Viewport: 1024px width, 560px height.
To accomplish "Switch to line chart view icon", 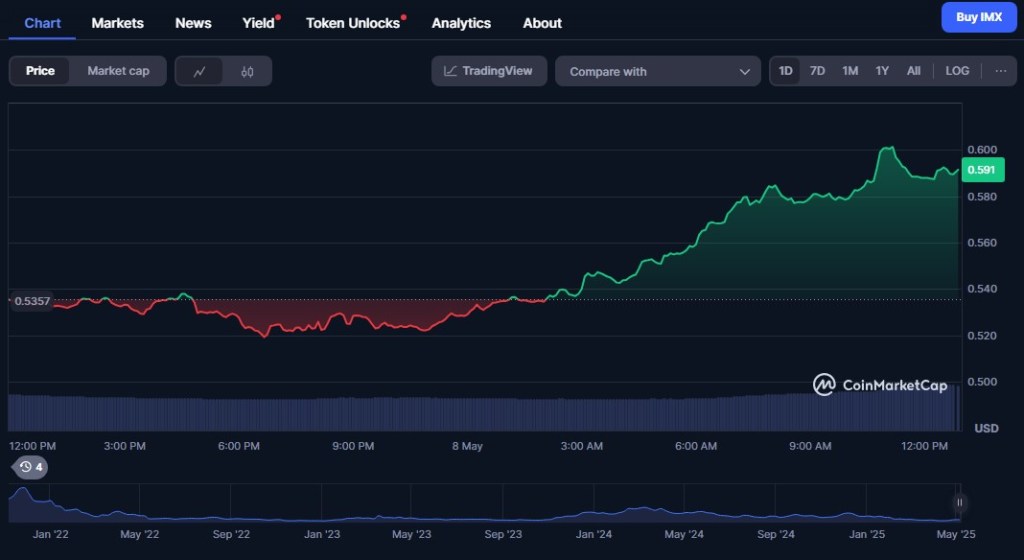I will pos(200,71).
